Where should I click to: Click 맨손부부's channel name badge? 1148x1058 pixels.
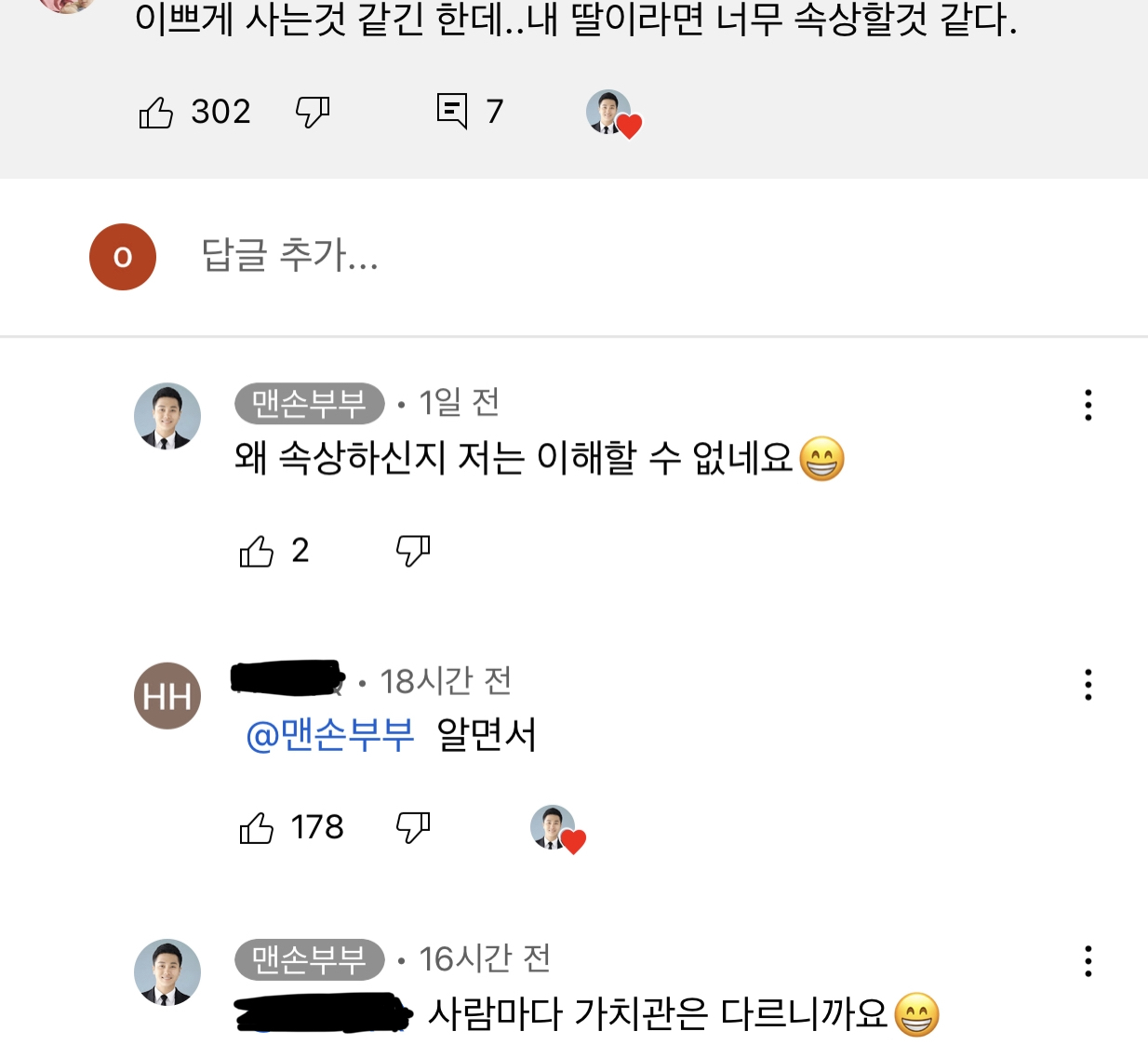[x=308, y=404]
